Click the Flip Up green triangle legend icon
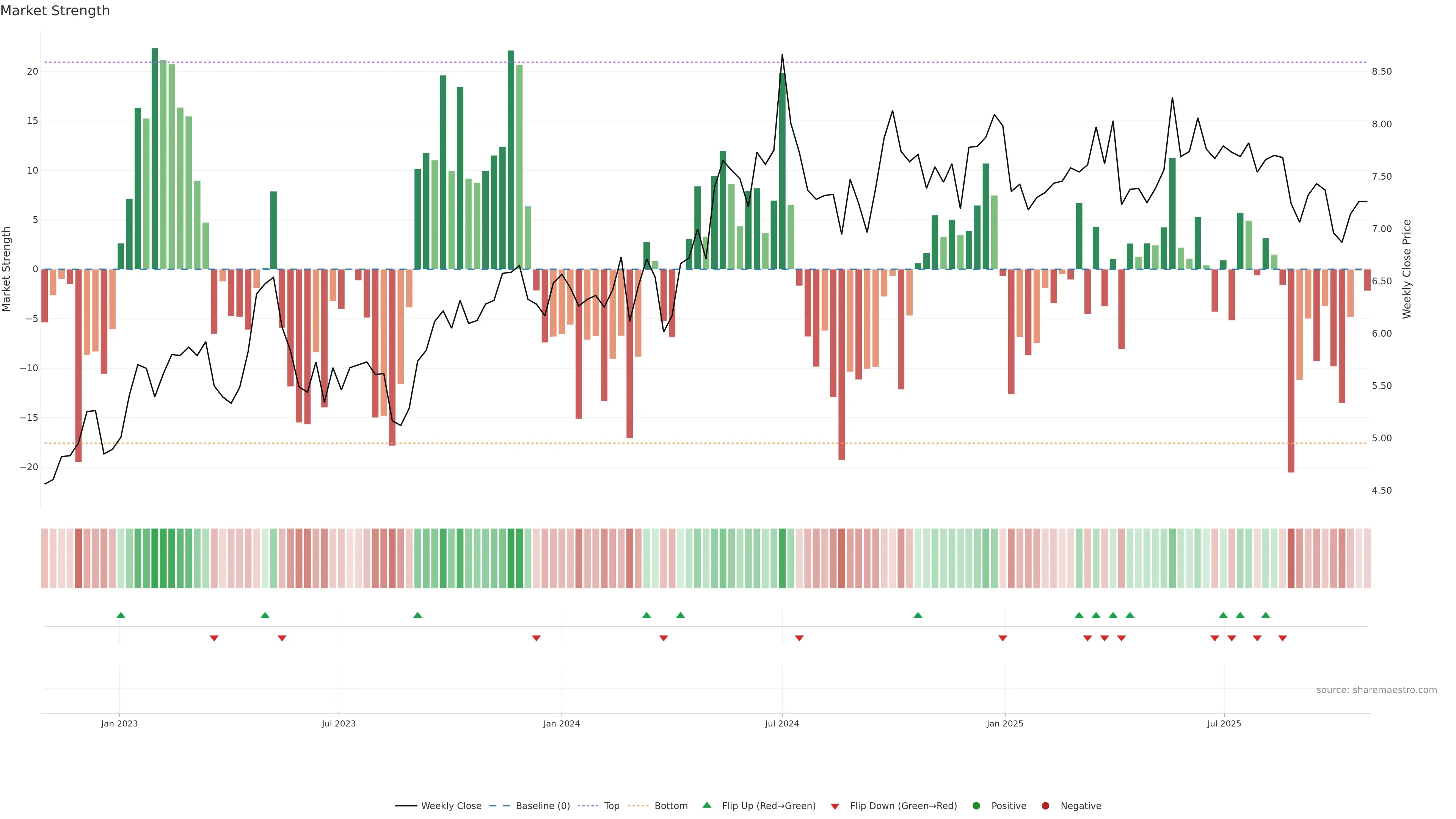 coord(706,805)
